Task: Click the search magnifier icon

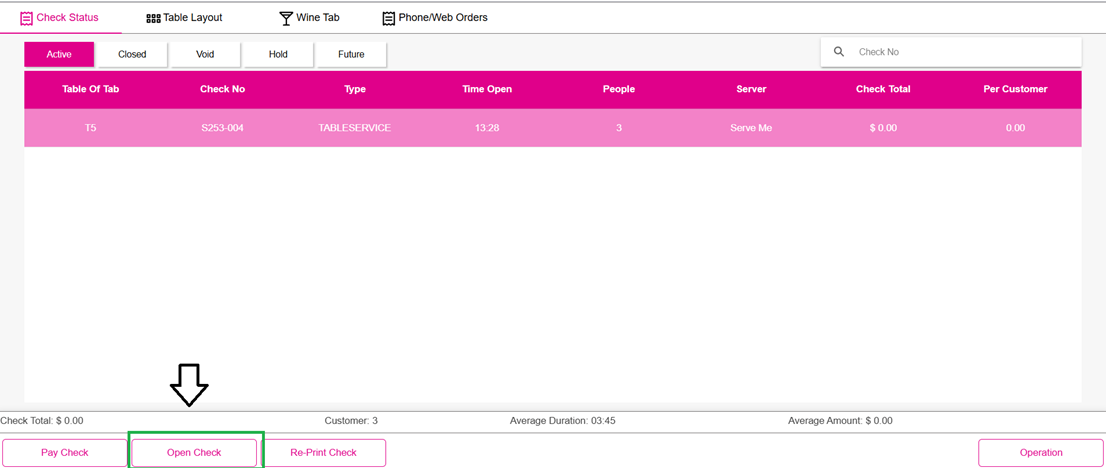Action: [839, 52]
